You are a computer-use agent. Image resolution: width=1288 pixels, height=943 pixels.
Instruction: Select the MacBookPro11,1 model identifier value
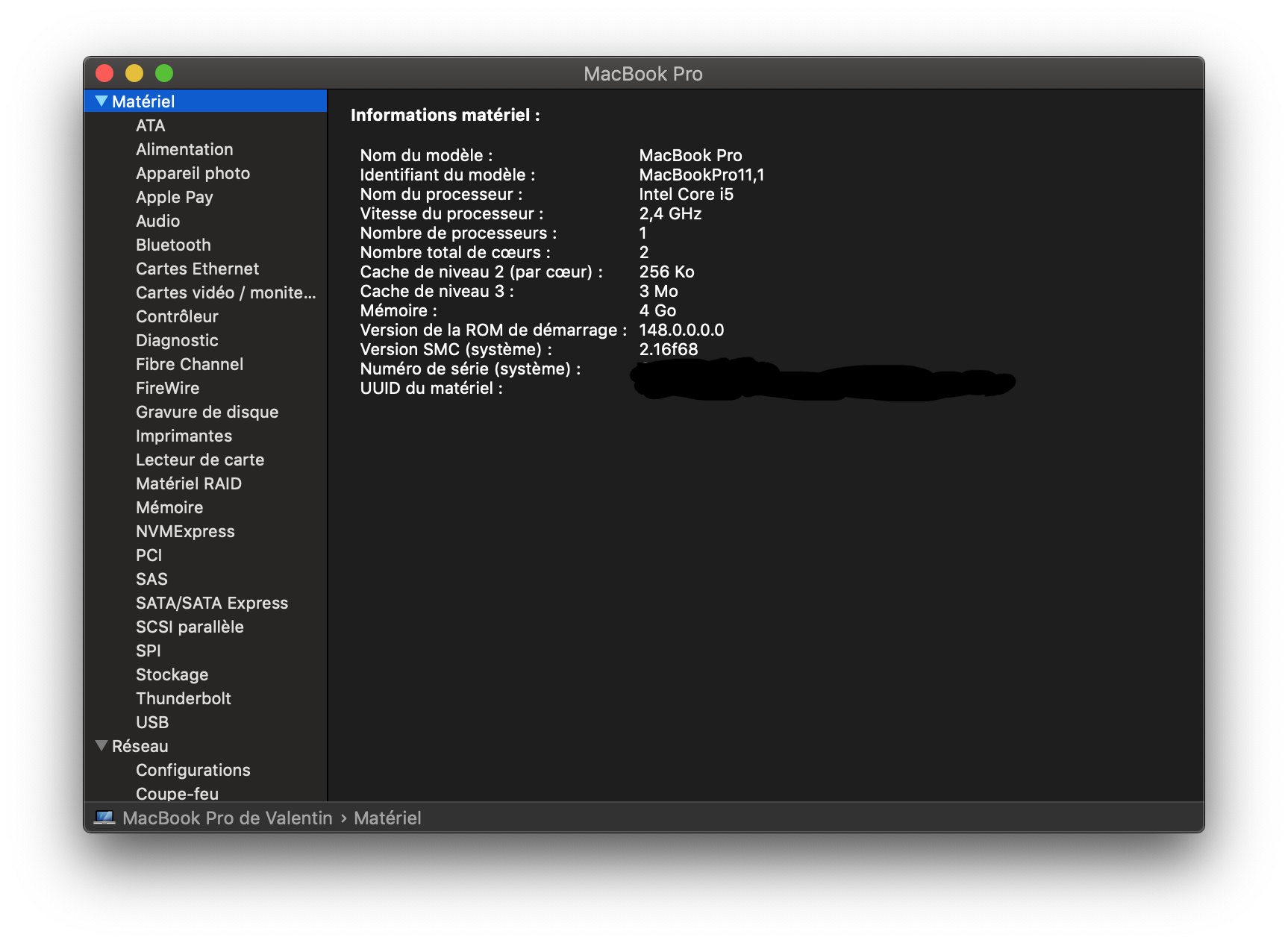pos(701,175)
